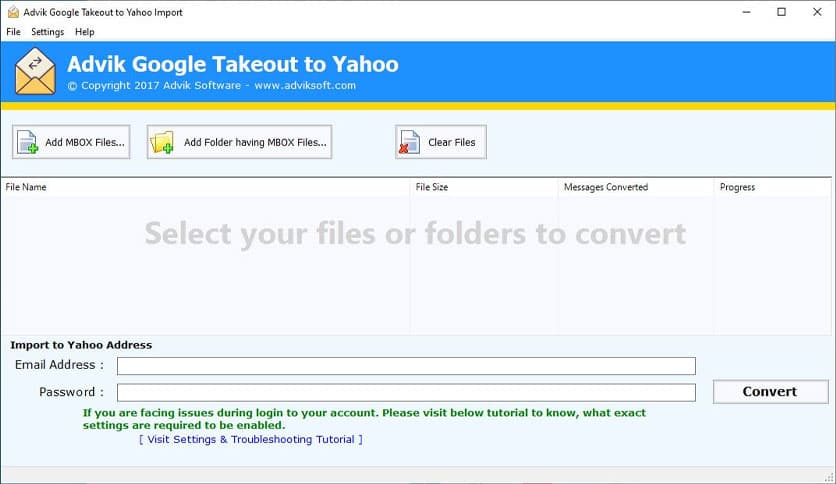
Task: Sort by File Name column header
Action: pyautogui.click(x=205, y=187)
